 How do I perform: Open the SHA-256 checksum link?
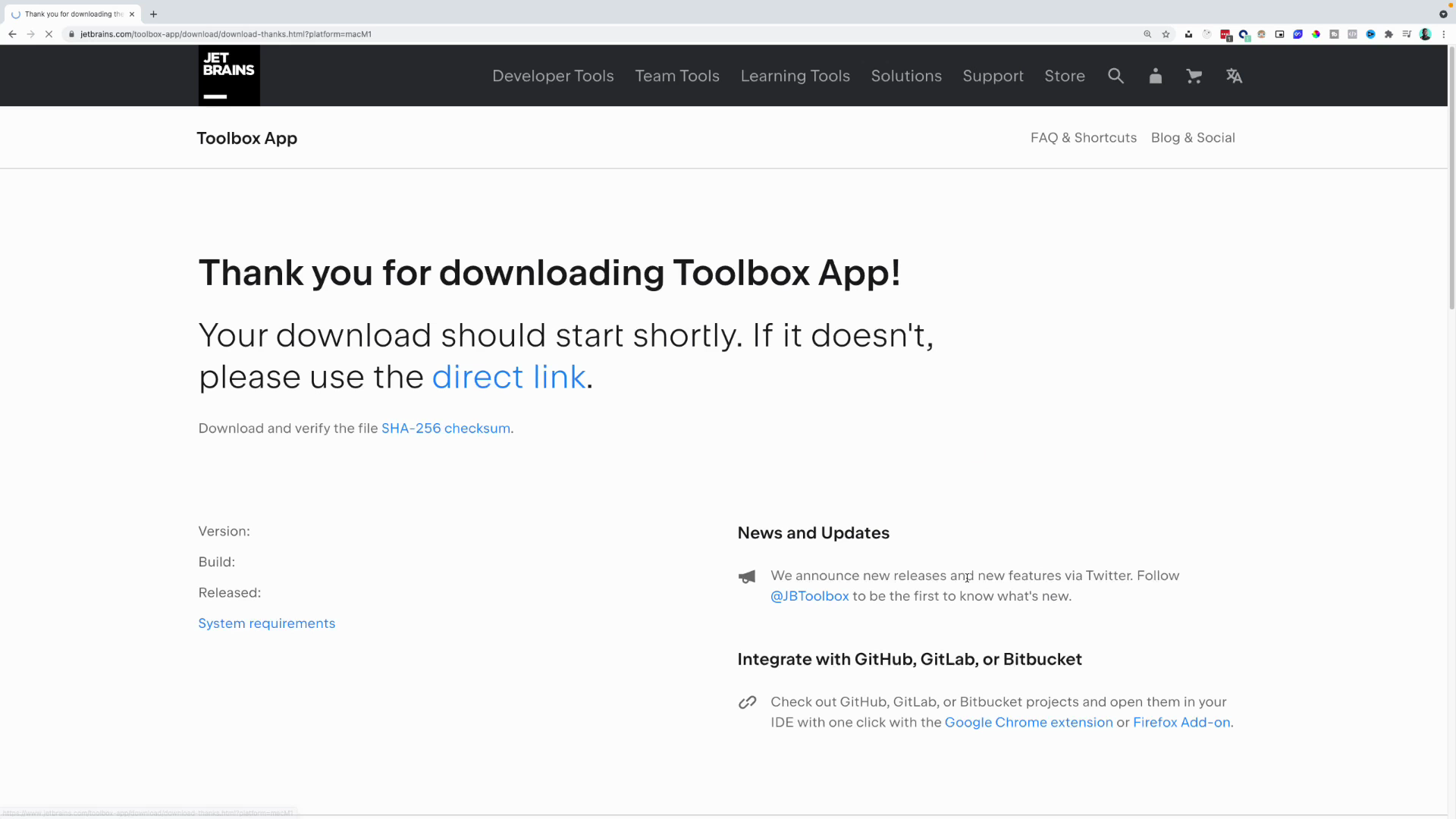[446, 428]
